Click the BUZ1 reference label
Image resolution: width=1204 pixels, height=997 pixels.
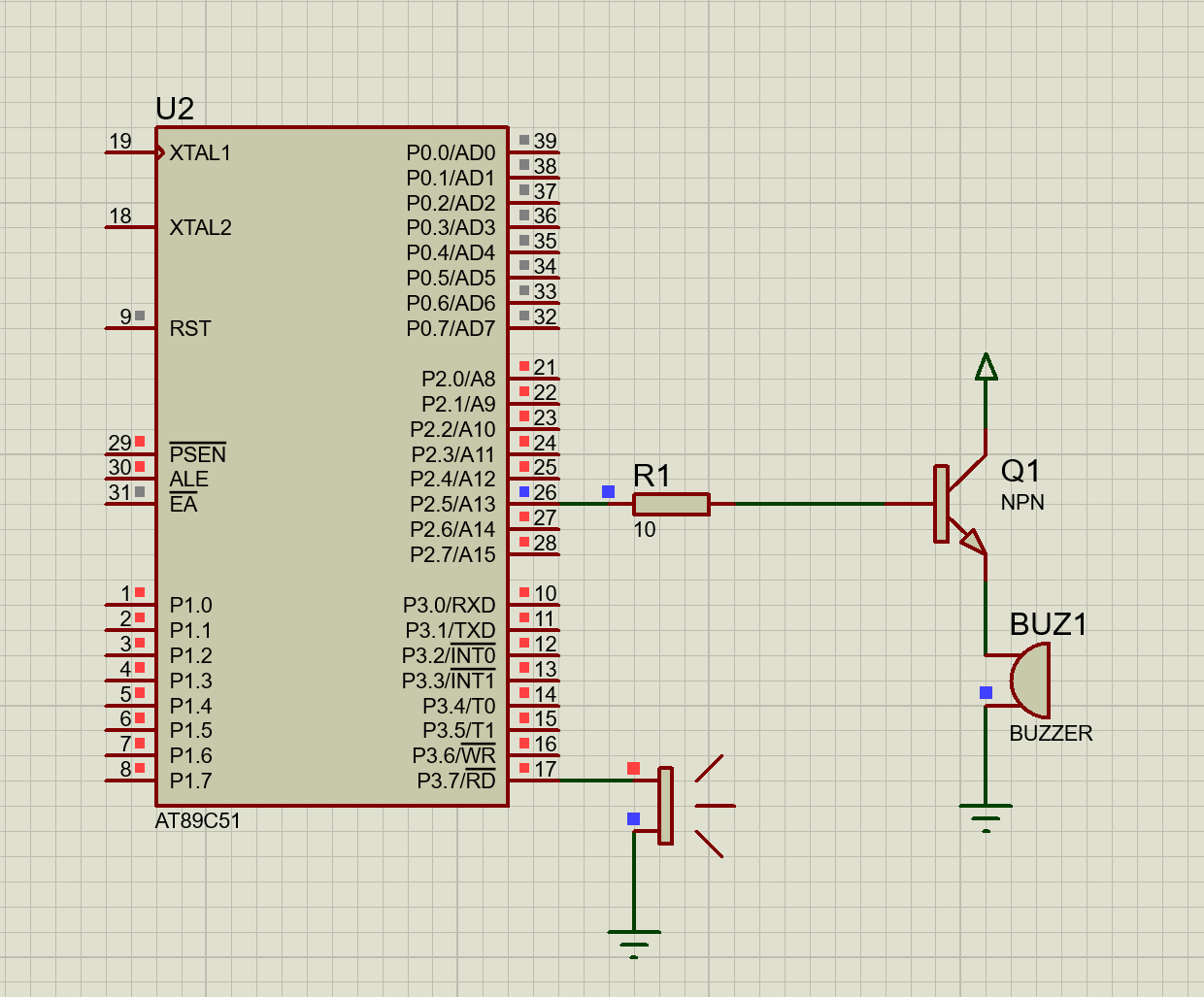click(x=1048, y=624)
